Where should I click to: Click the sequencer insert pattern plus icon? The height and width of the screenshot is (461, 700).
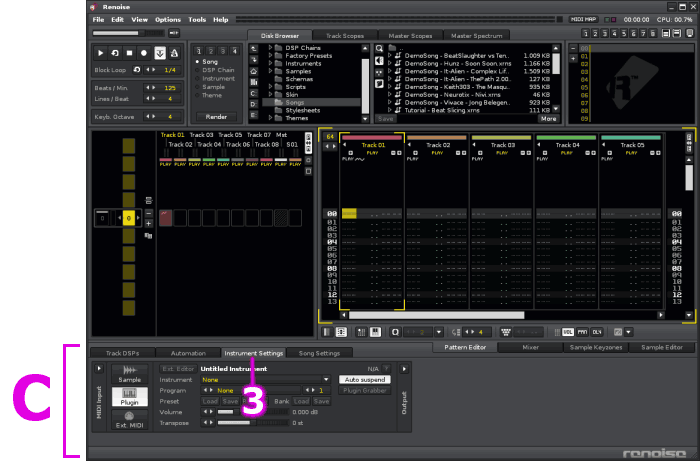149,224
